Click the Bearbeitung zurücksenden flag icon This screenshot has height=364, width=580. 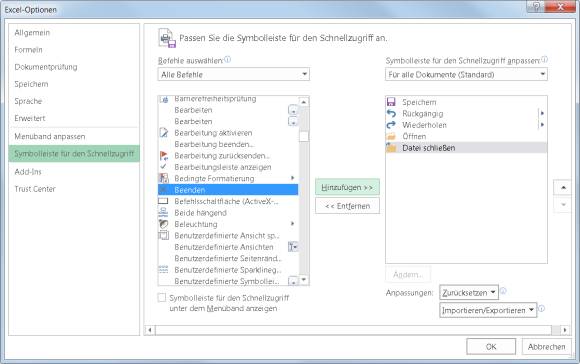163,155
